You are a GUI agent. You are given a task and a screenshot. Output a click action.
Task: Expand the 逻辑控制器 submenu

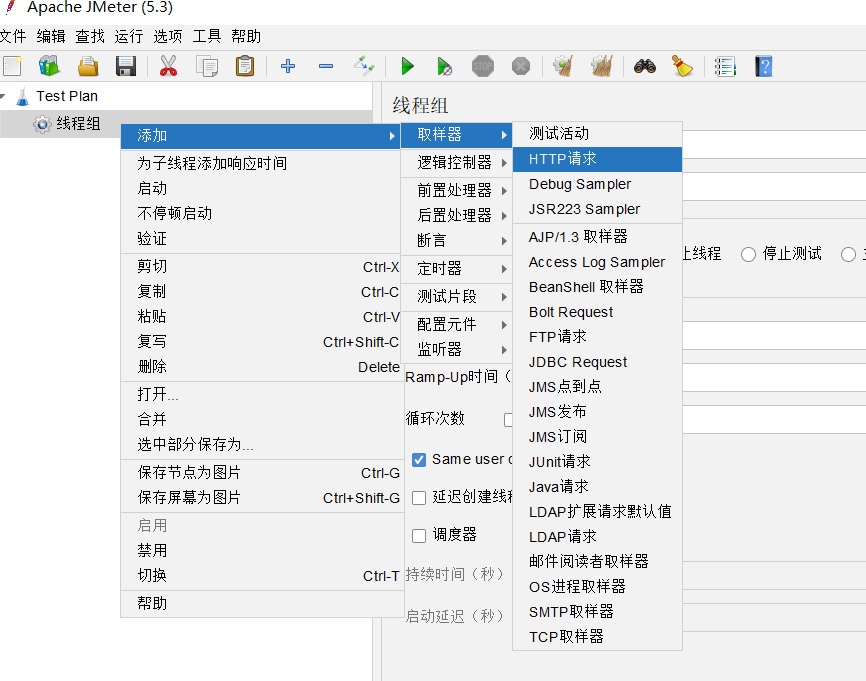457,162
